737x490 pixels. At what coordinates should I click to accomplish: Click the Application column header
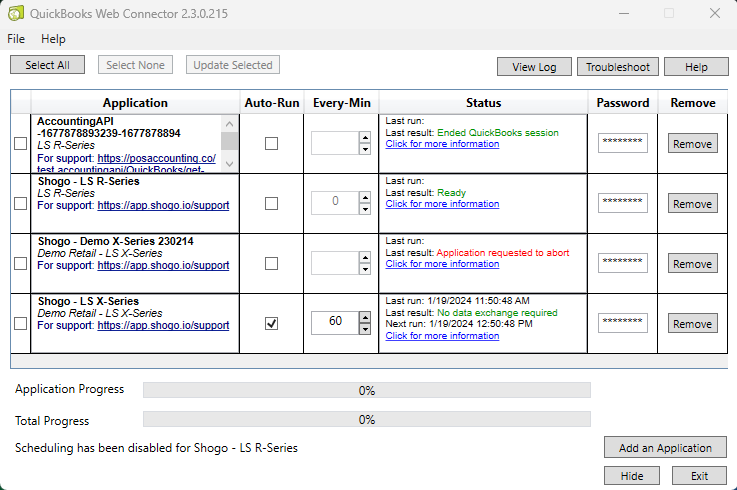click(x=135, y=103)
